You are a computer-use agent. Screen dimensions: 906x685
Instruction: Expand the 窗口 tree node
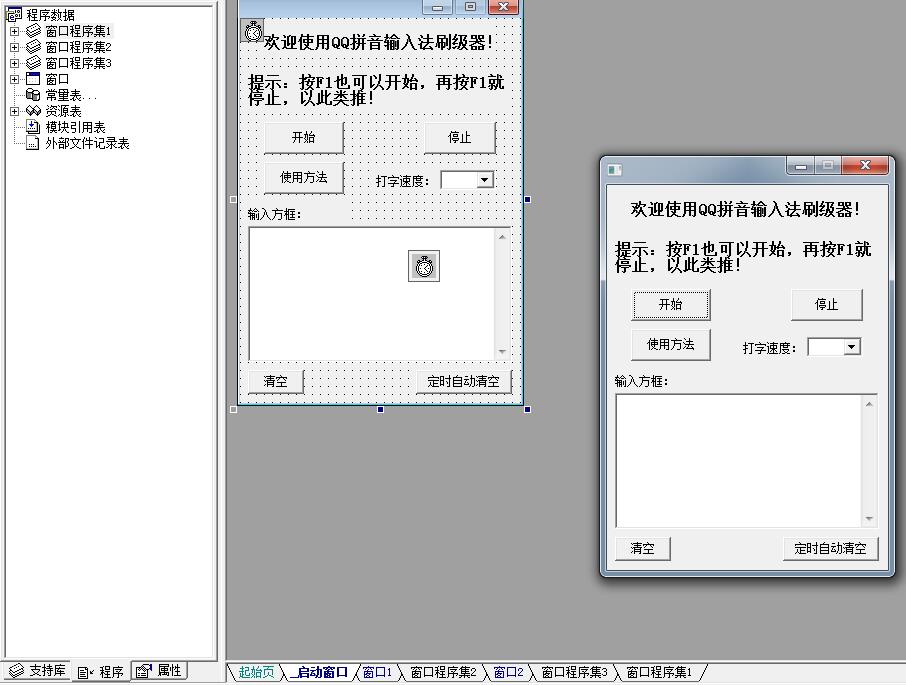click(14, 79)
